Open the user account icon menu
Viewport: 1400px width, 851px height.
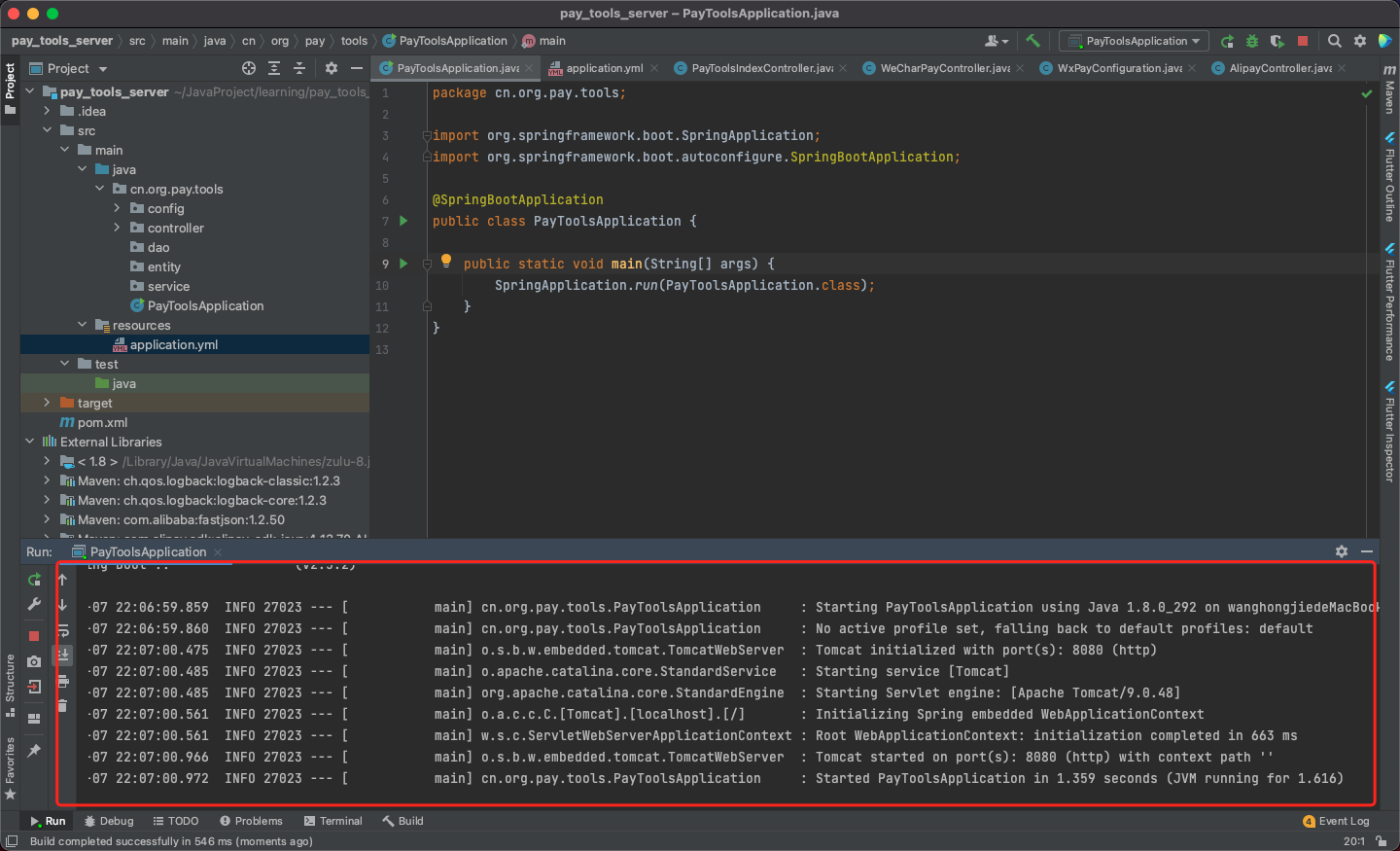997,41
